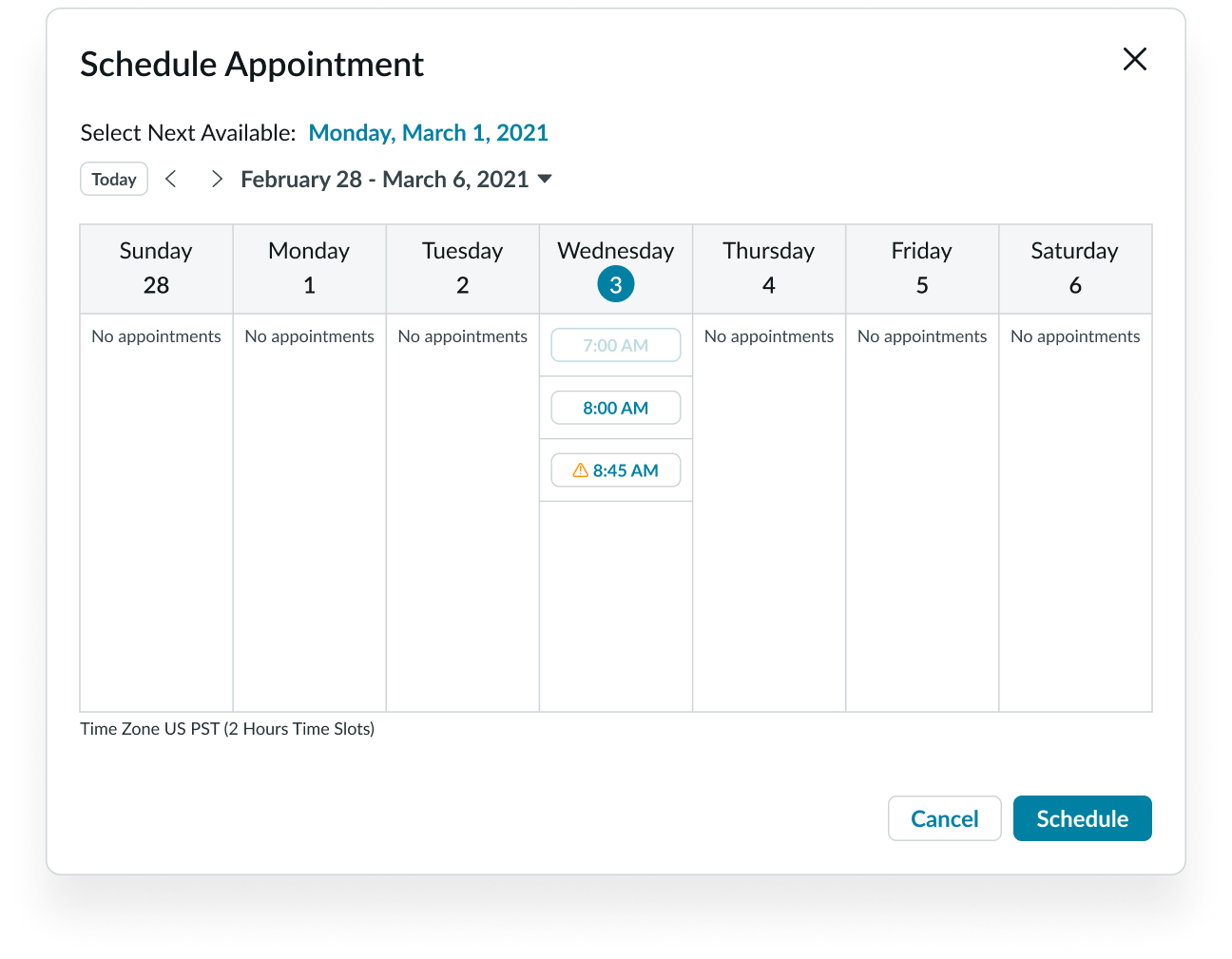Select the 8:00 AM time slot

tap(615, 407)
